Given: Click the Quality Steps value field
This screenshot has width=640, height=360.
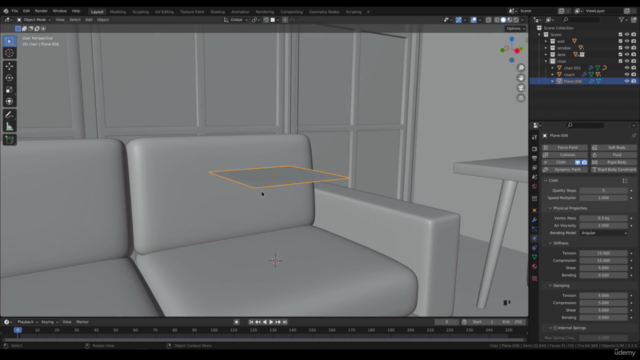Looking at the screenshot, I should 604,191.
